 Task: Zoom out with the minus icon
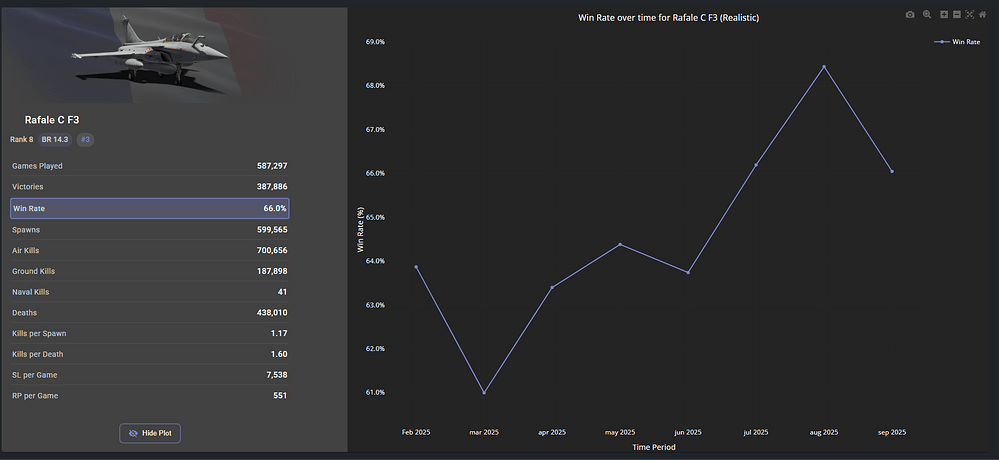click(x=957, y=15)
